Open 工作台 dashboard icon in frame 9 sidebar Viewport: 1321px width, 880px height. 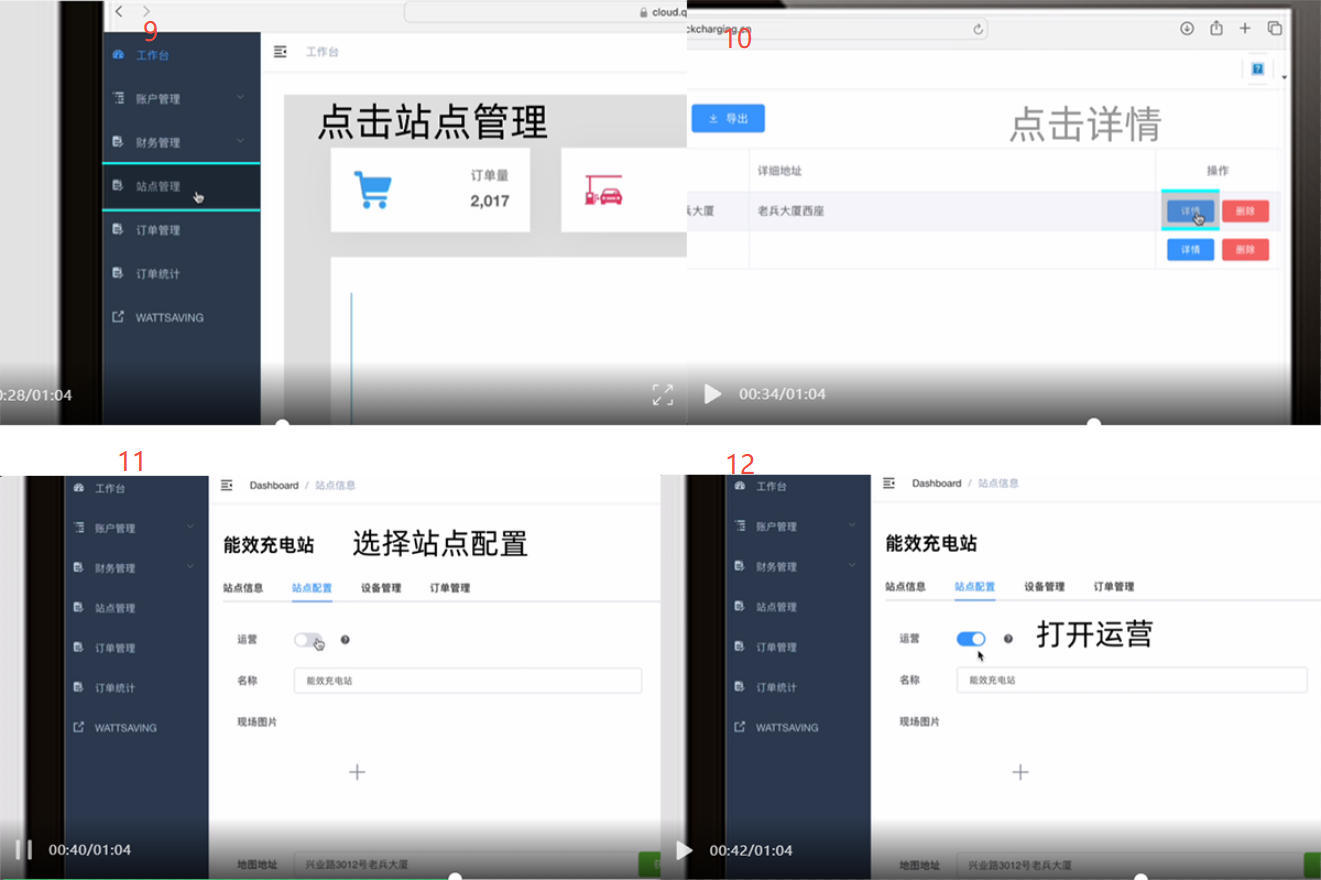[118, 55]
